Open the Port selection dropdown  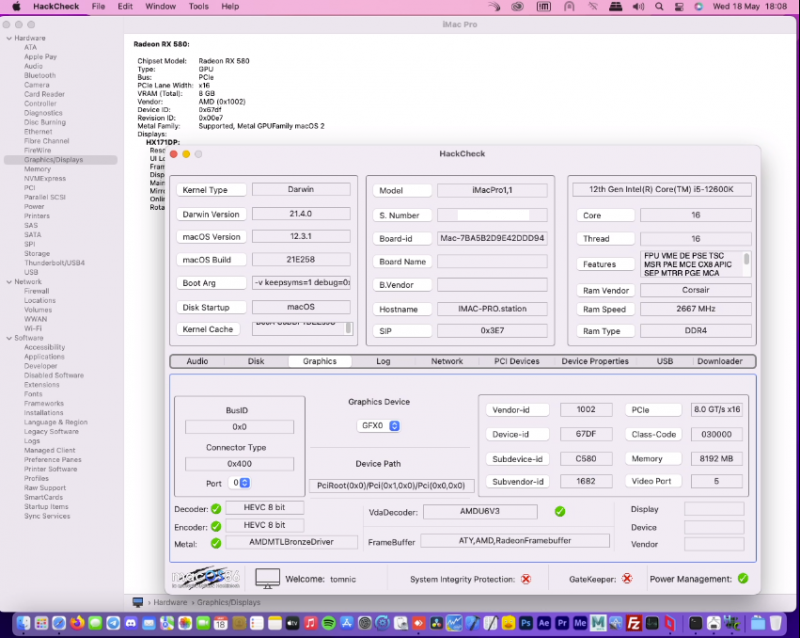tap(240, 483)
